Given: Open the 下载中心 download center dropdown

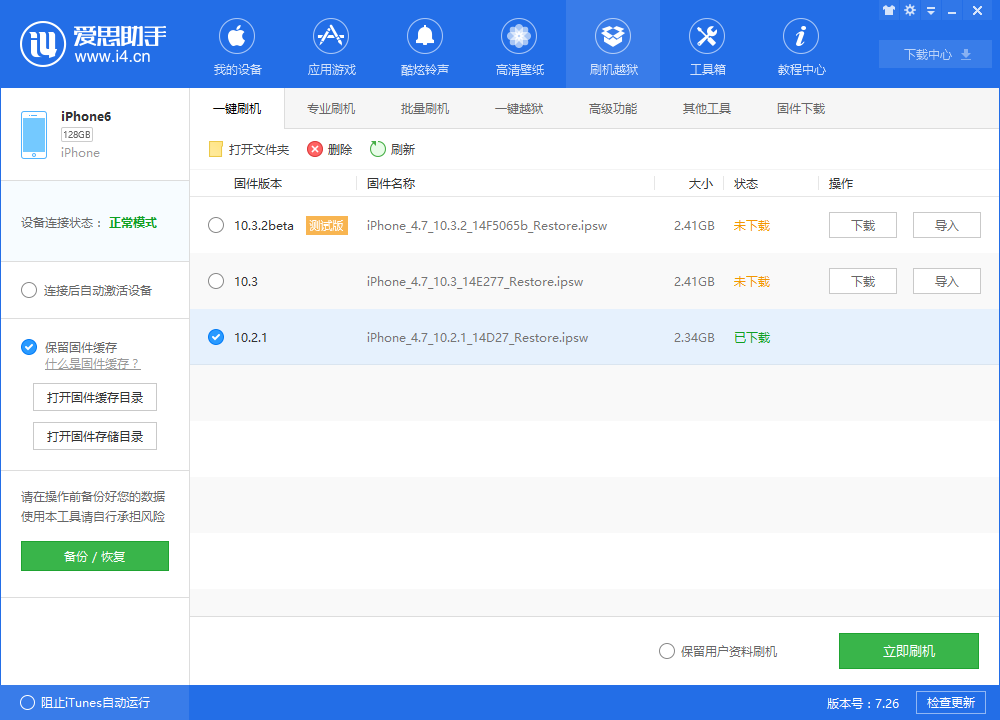Looking at the screenshot, I should [934, 54].
